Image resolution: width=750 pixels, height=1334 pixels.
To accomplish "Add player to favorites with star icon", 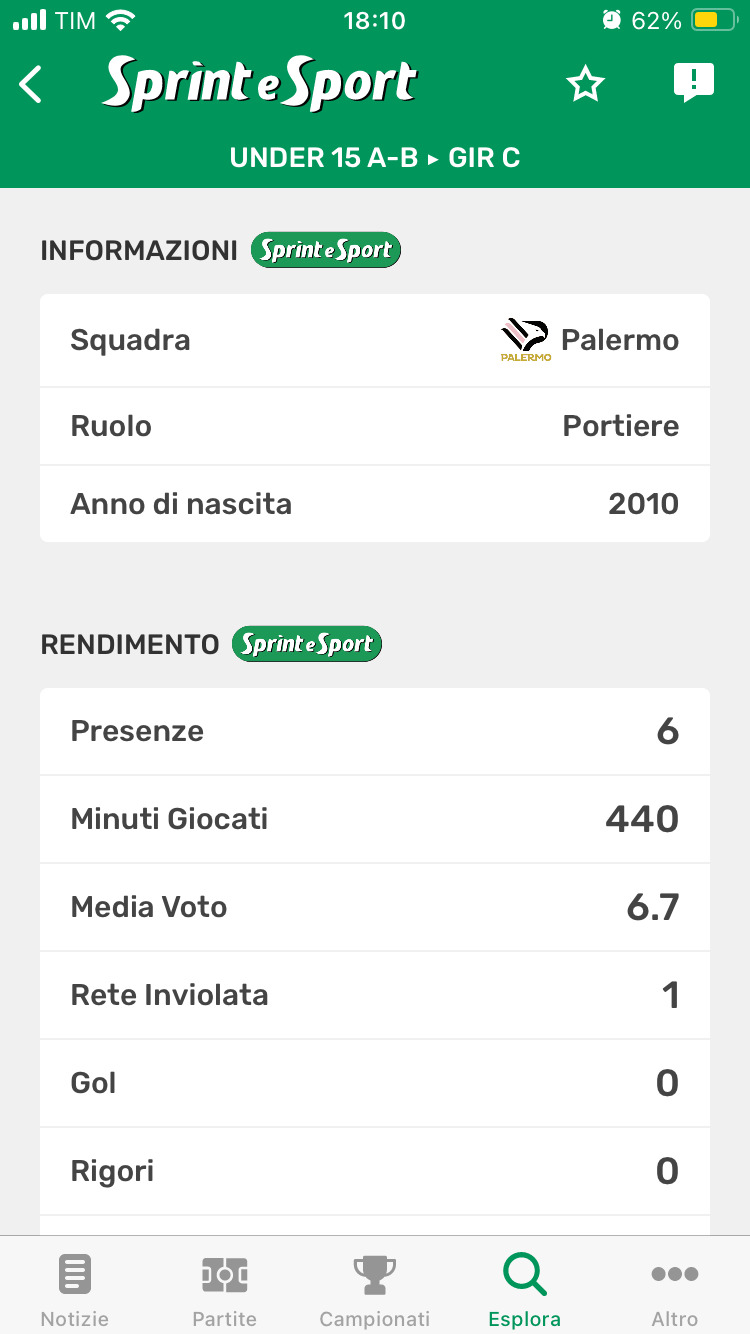I will (585, 85).
